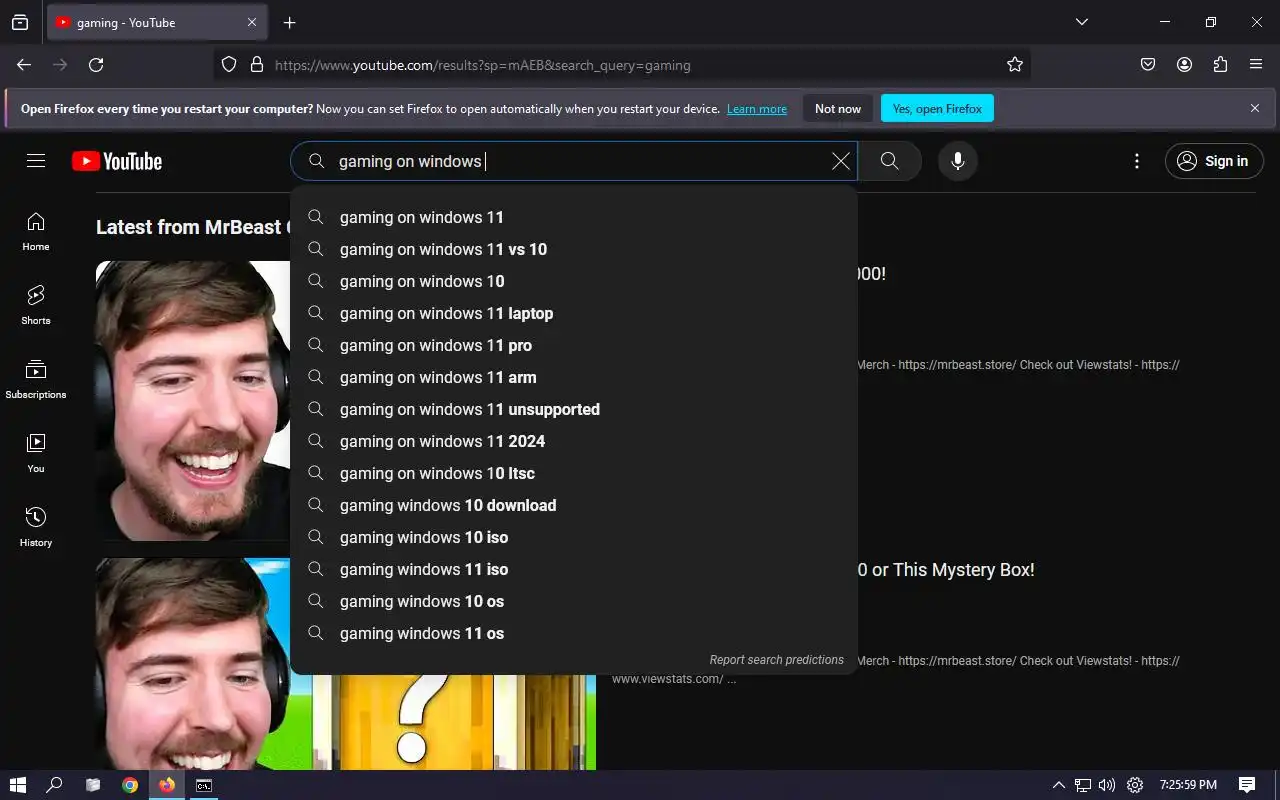Choose suggestion gaming windows 11 os
Viewport: 1280px width, 800px height.
pos(574,633)
